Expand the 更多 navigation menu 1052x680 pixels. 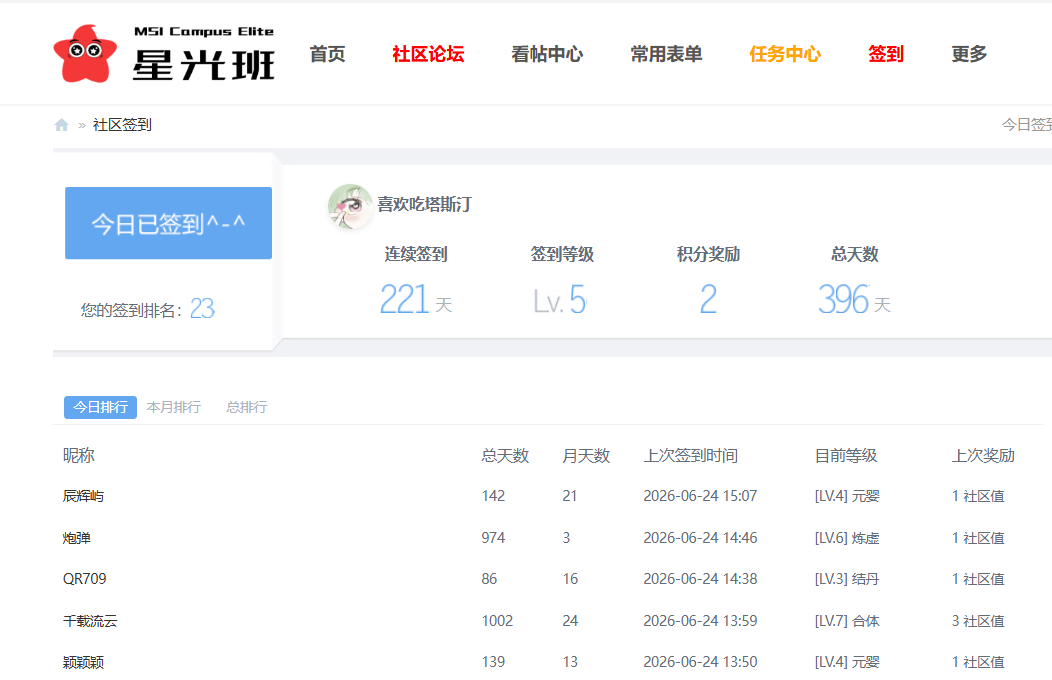(969, 54)
